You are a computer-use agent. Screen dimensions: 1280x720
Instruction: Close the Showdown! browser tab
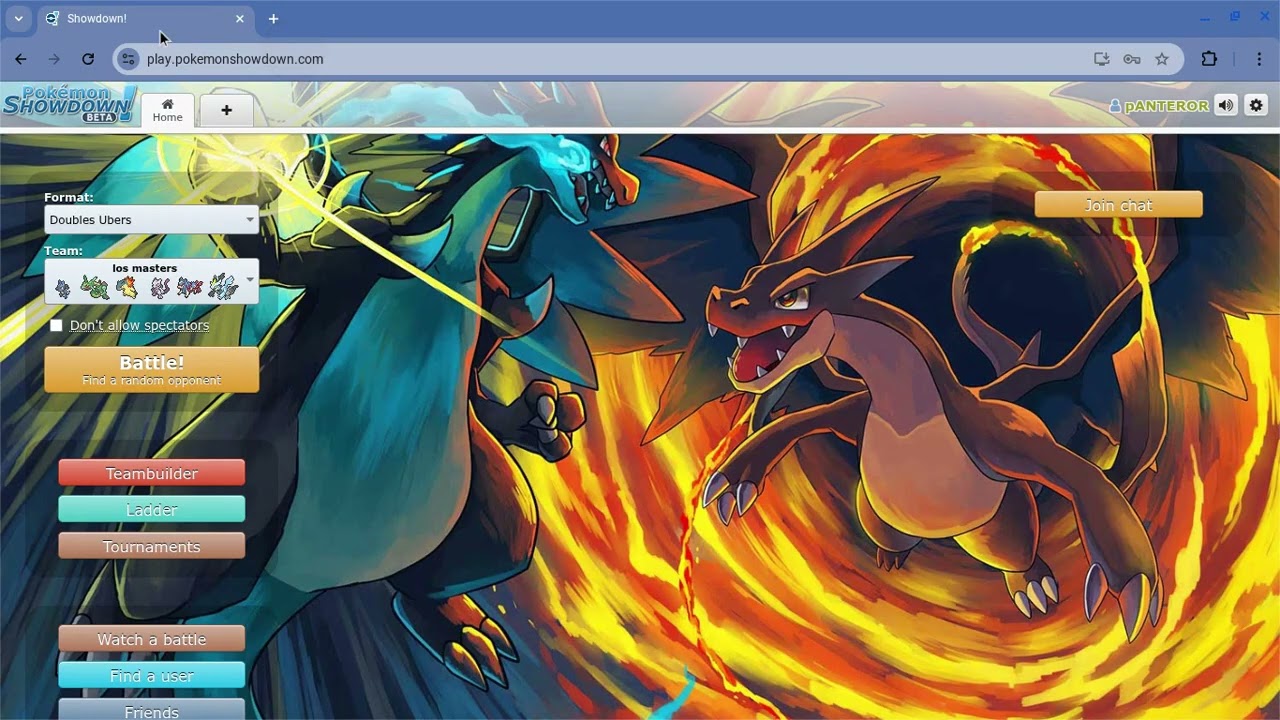[x=240, y=19]
